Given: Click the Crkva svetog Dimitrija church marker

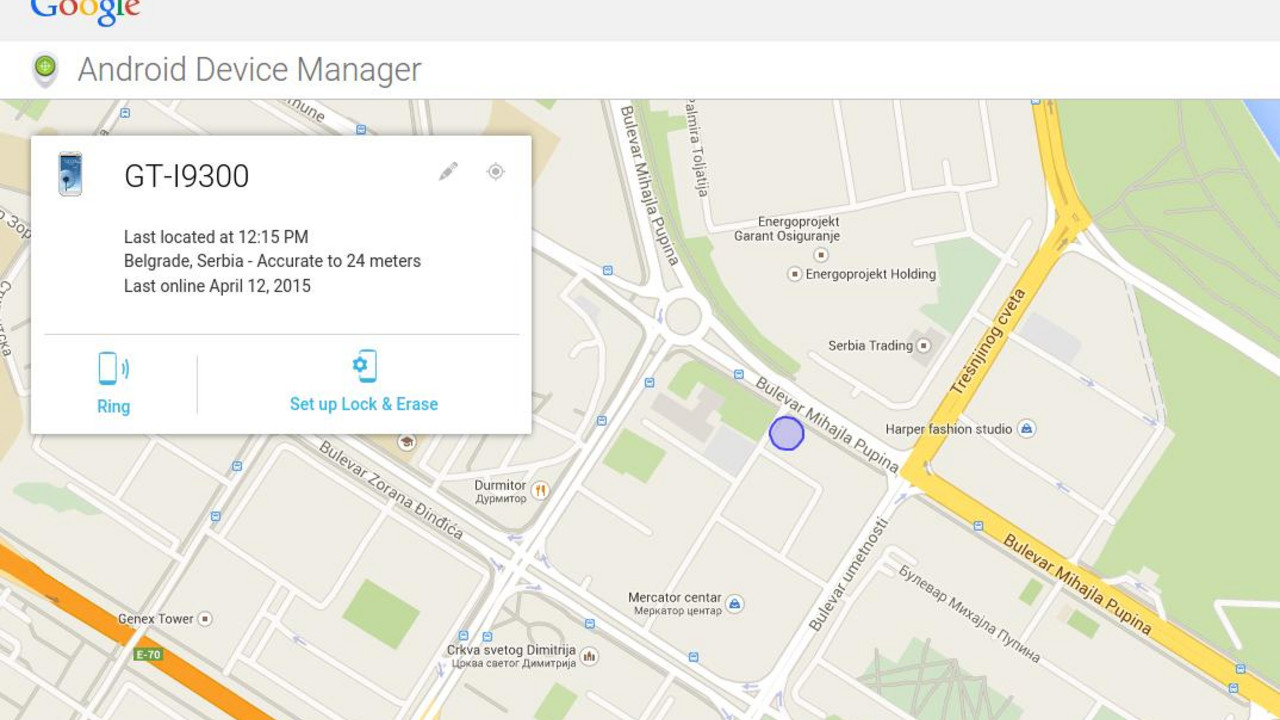Looking at the screenshot, I should (x=589, y=656).
